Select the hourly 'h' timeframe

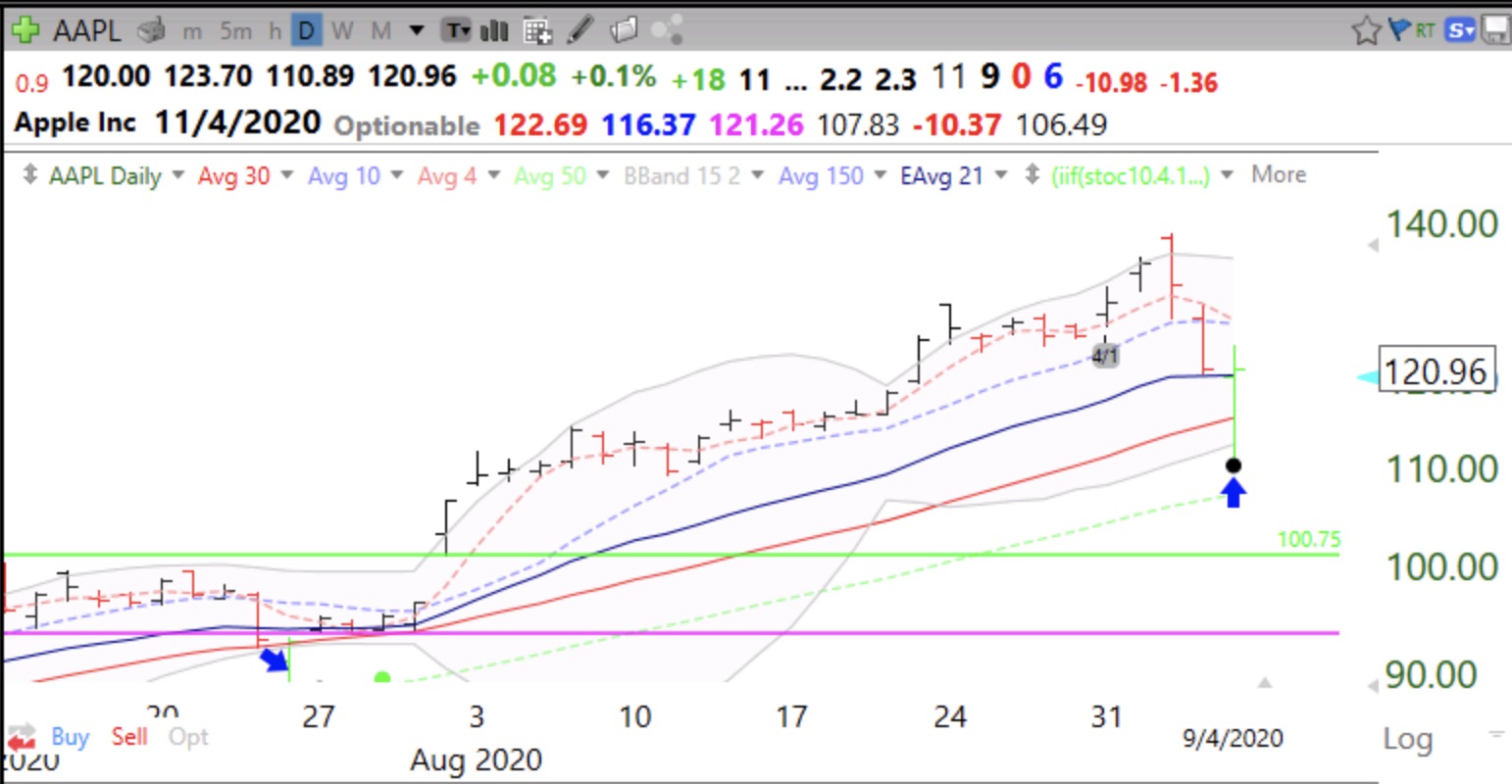coord(275,32)
